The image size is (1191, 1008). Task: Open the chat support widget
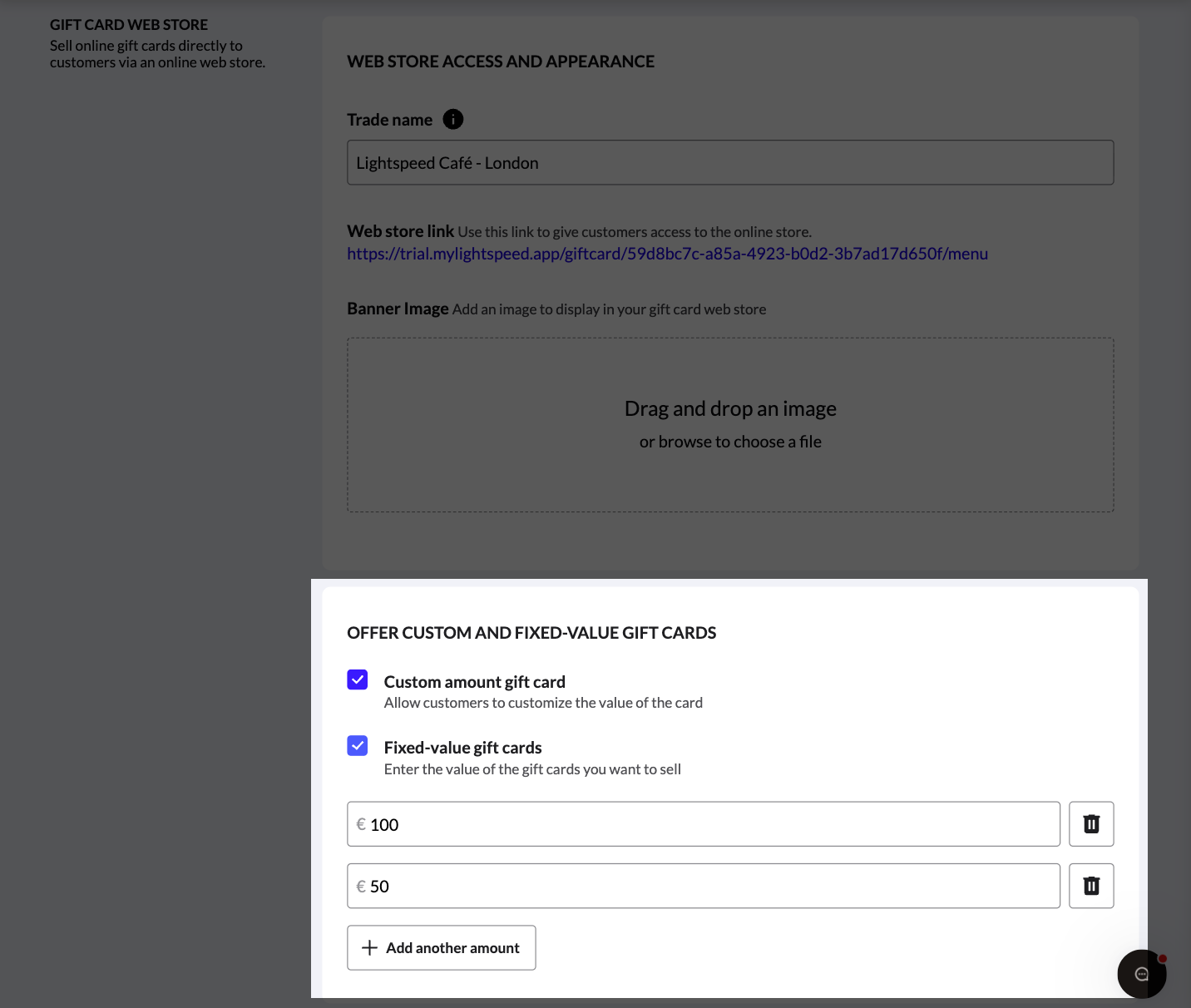[1141, 974]
